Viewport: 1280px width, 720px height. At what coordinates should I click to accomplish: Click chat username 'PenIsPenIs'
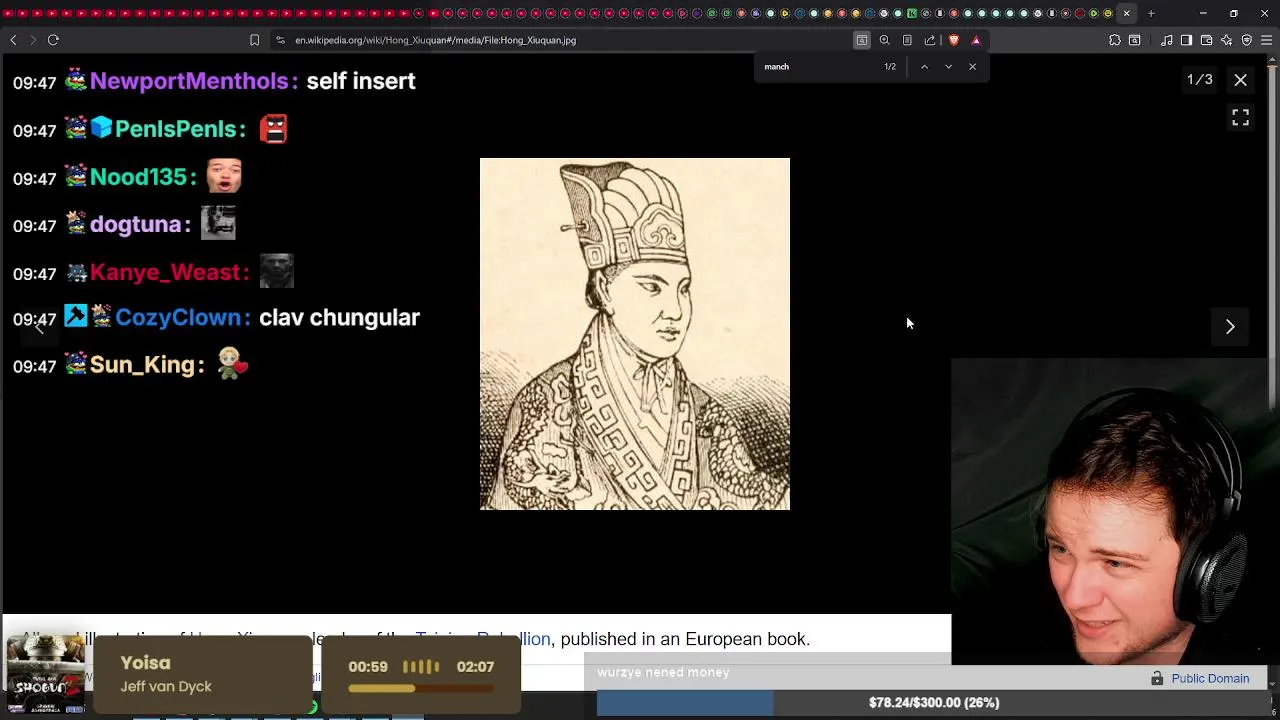tap(176, 129)
